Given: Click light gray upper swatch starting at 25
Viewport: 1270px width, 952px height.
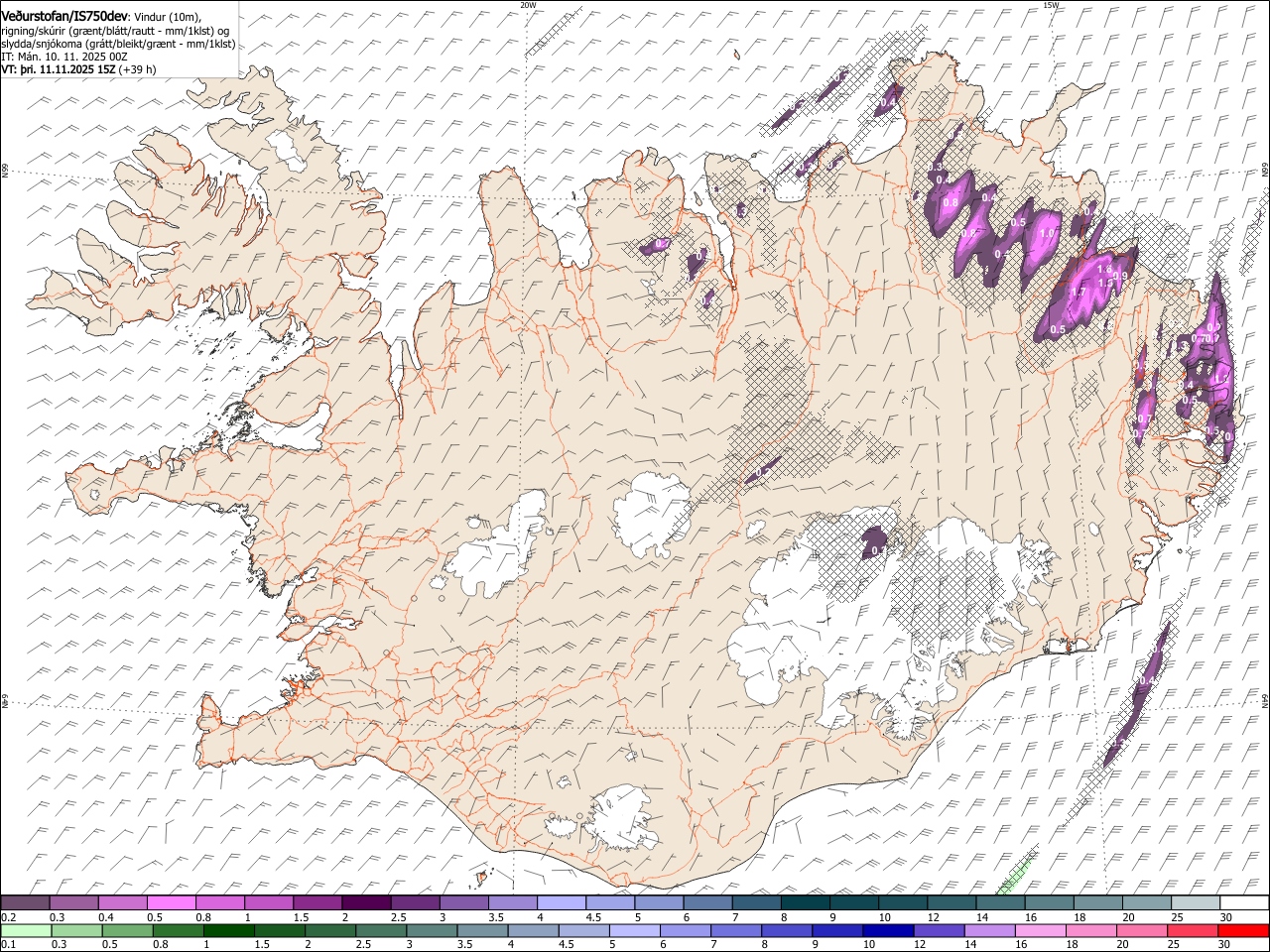Looking at the screenshot, I should [1195, 902].
